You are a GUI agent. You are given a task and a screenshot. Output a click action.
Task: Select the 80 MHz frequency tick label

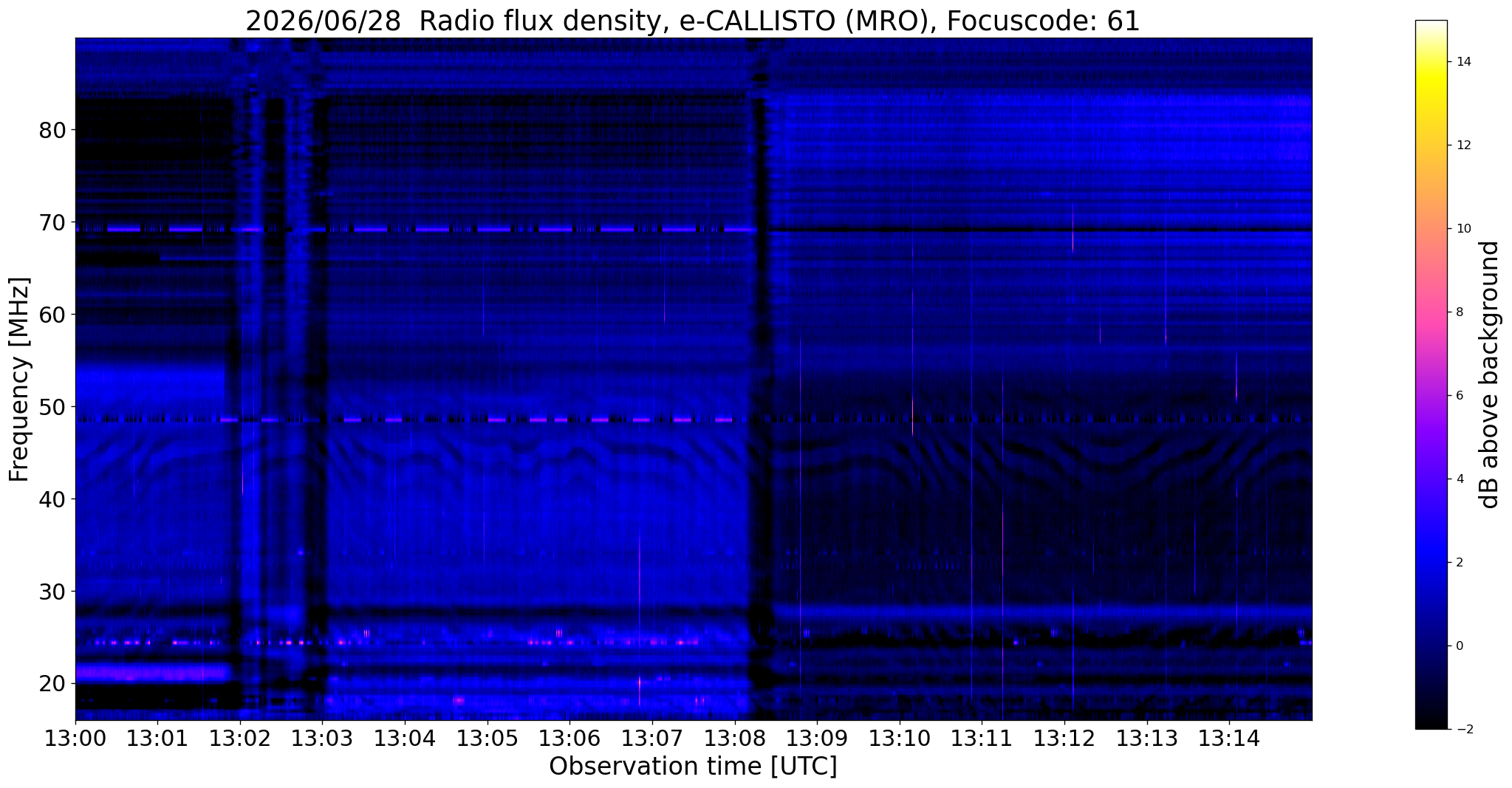click(52, 130)
